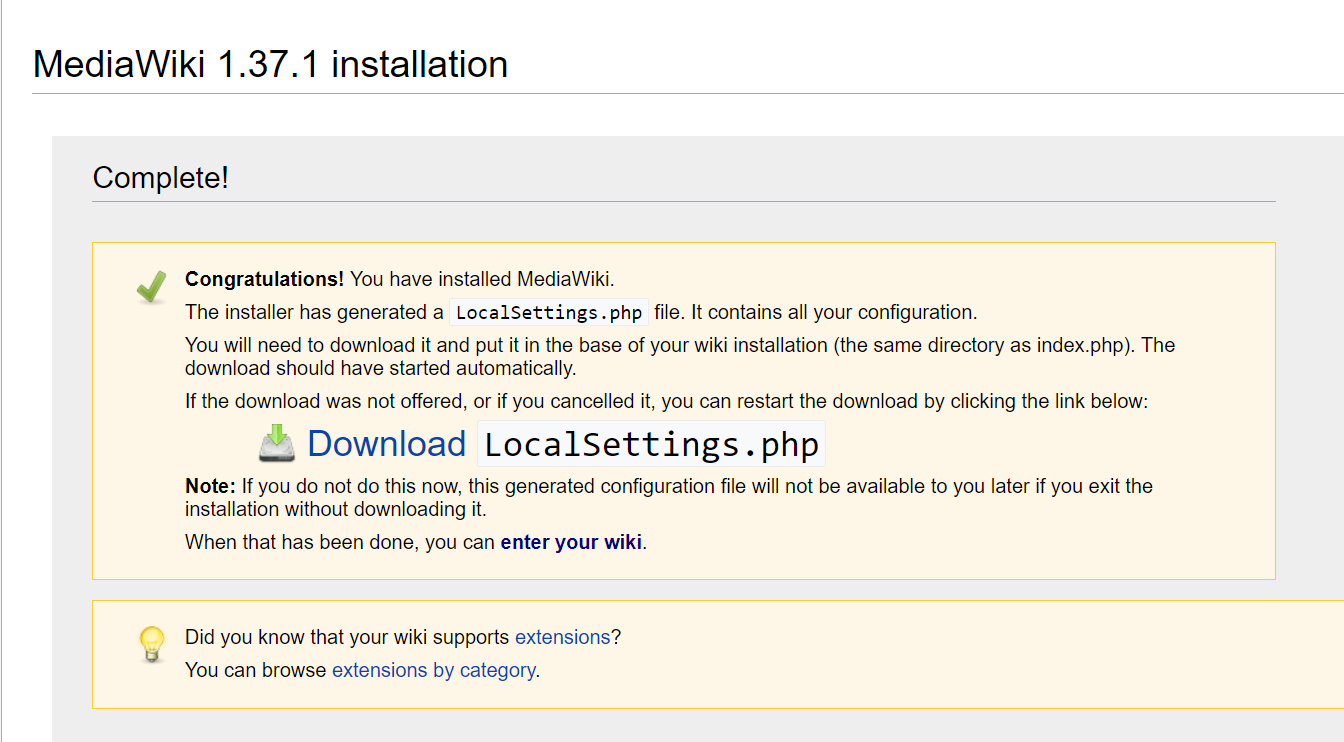The height and width of the screenshot is (742, 1344).
Task: Click the restart download instruction line
Action: coord(665,400)
